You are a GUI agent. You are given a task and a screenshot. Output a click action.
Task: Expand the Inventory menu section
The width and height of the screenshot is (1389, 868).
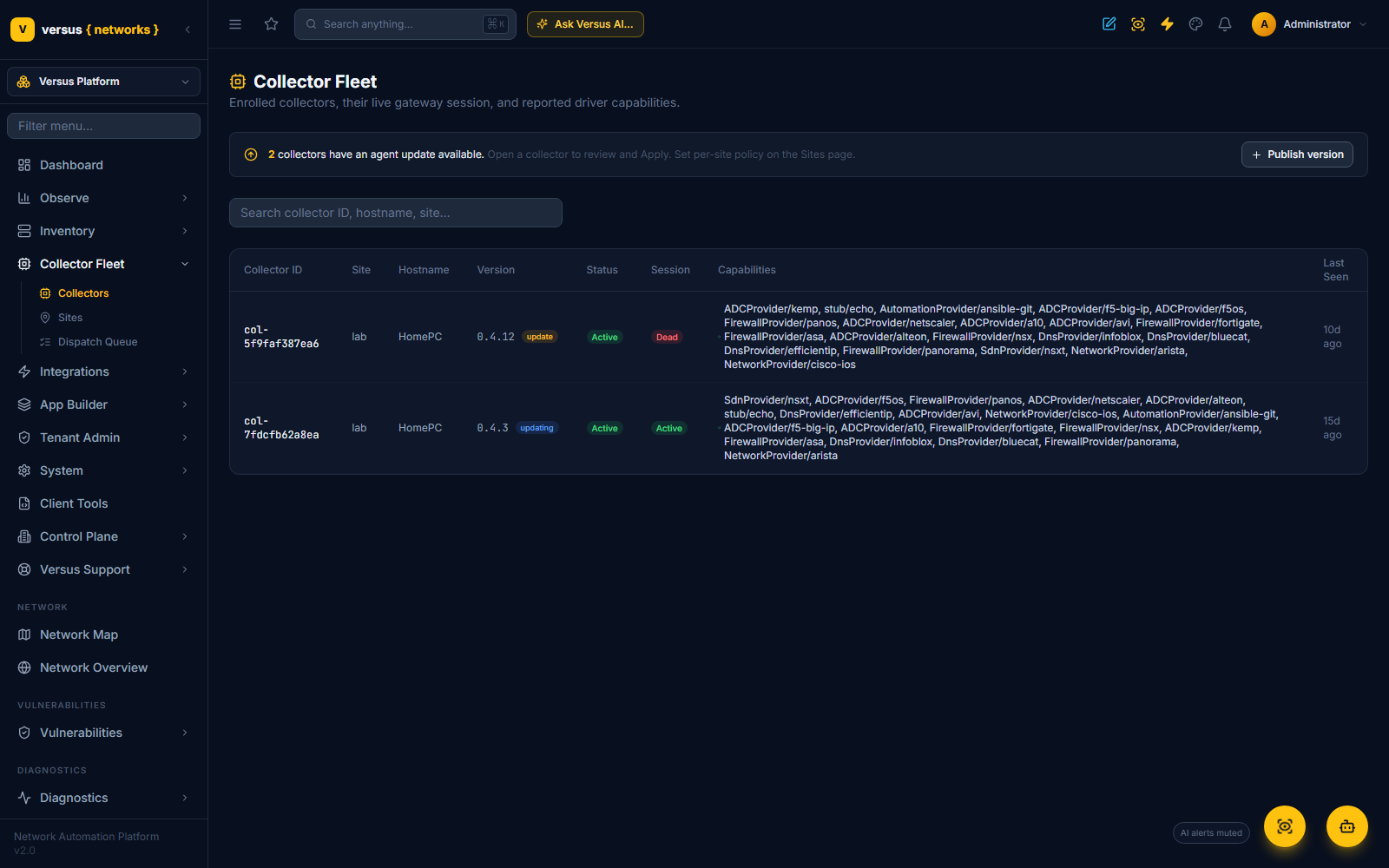click(x=103, y=231)
